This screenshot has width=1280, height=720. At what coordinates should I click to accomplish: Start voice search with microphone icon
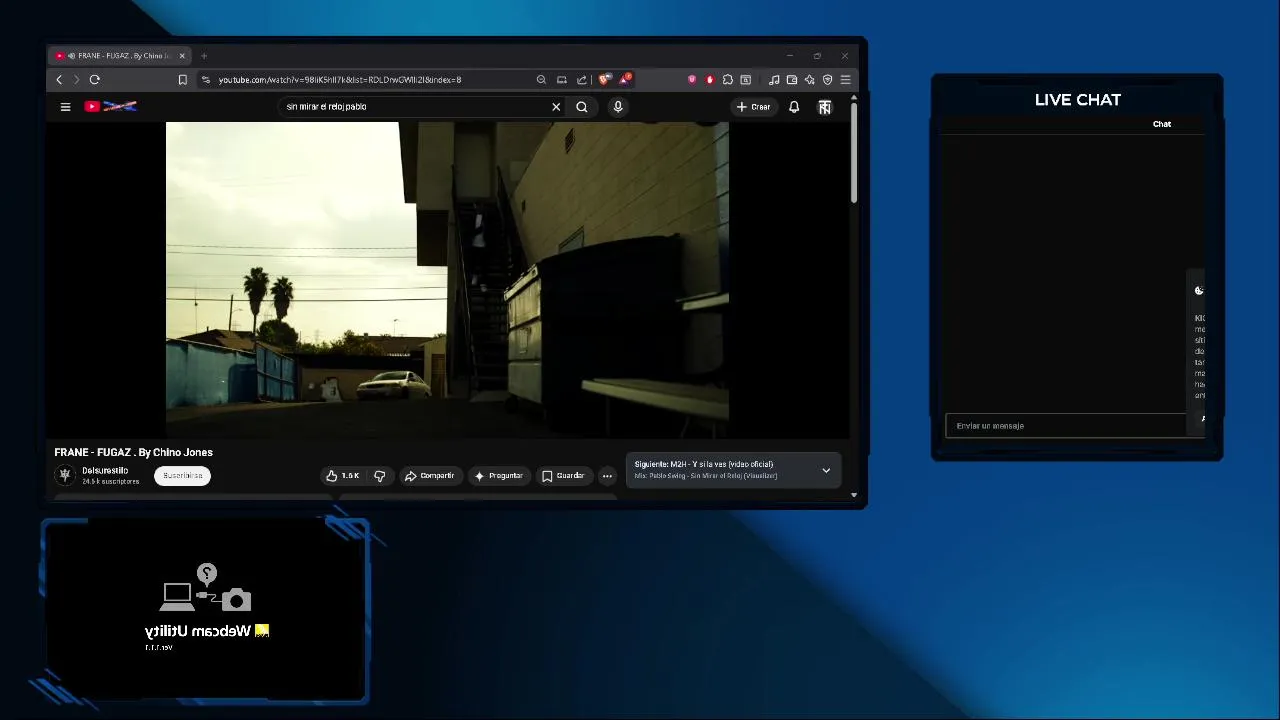click(618, 107)
